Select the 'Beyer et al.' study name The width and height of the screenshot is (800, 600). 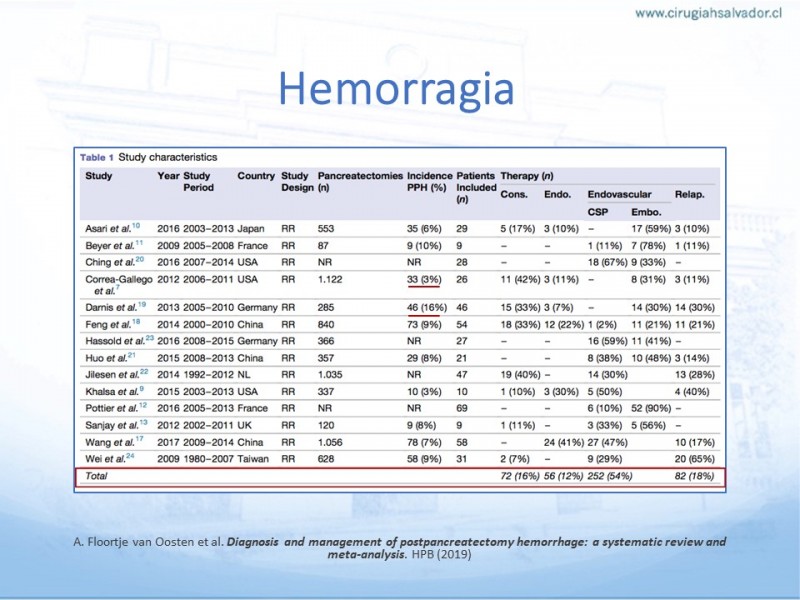coord(109,245)
